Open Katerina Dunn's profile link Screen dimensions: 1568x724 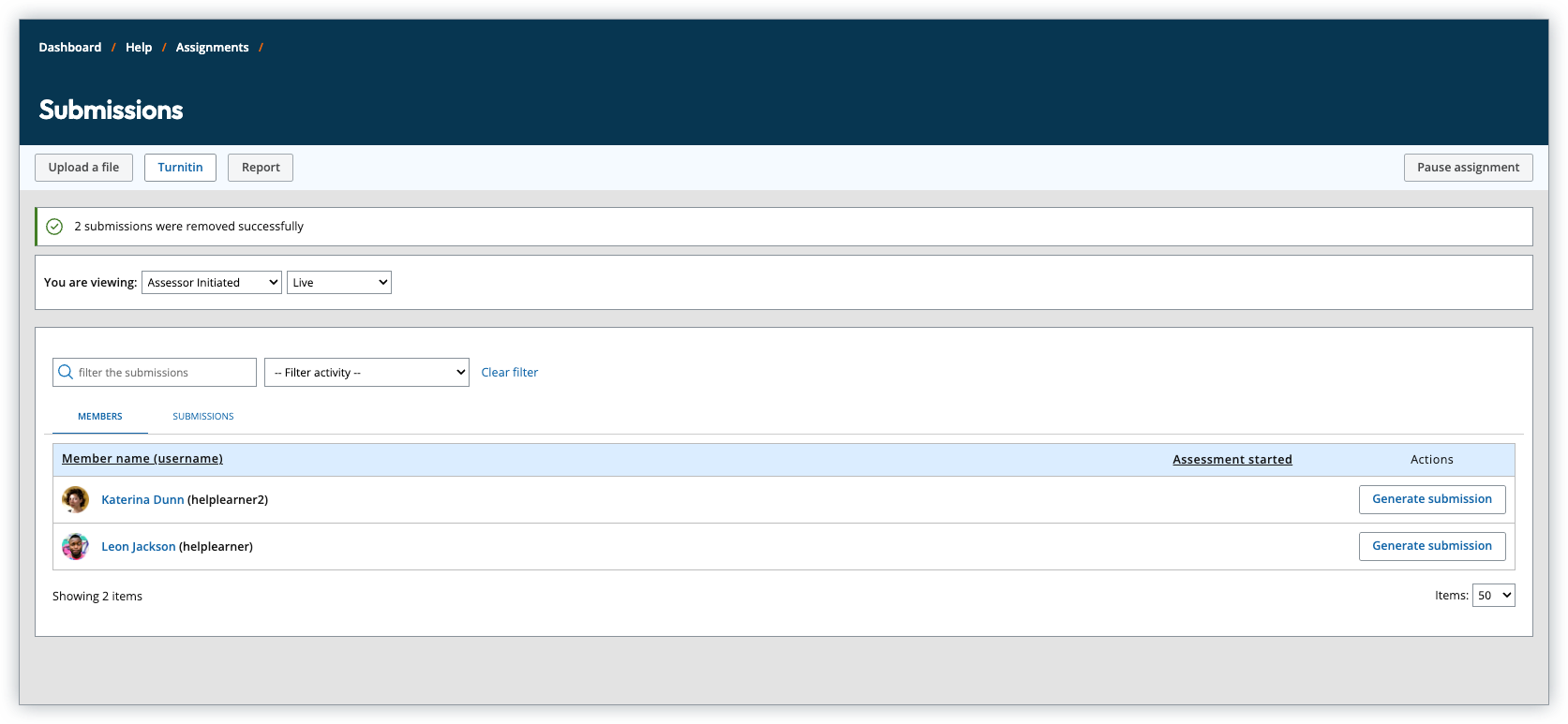click(x=142, y=499)
